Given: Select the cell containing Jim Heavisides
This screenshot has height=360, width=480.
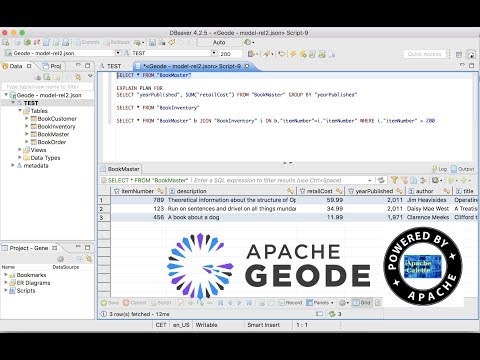Looking at the screenshot, I should click(x=428, y=200).
